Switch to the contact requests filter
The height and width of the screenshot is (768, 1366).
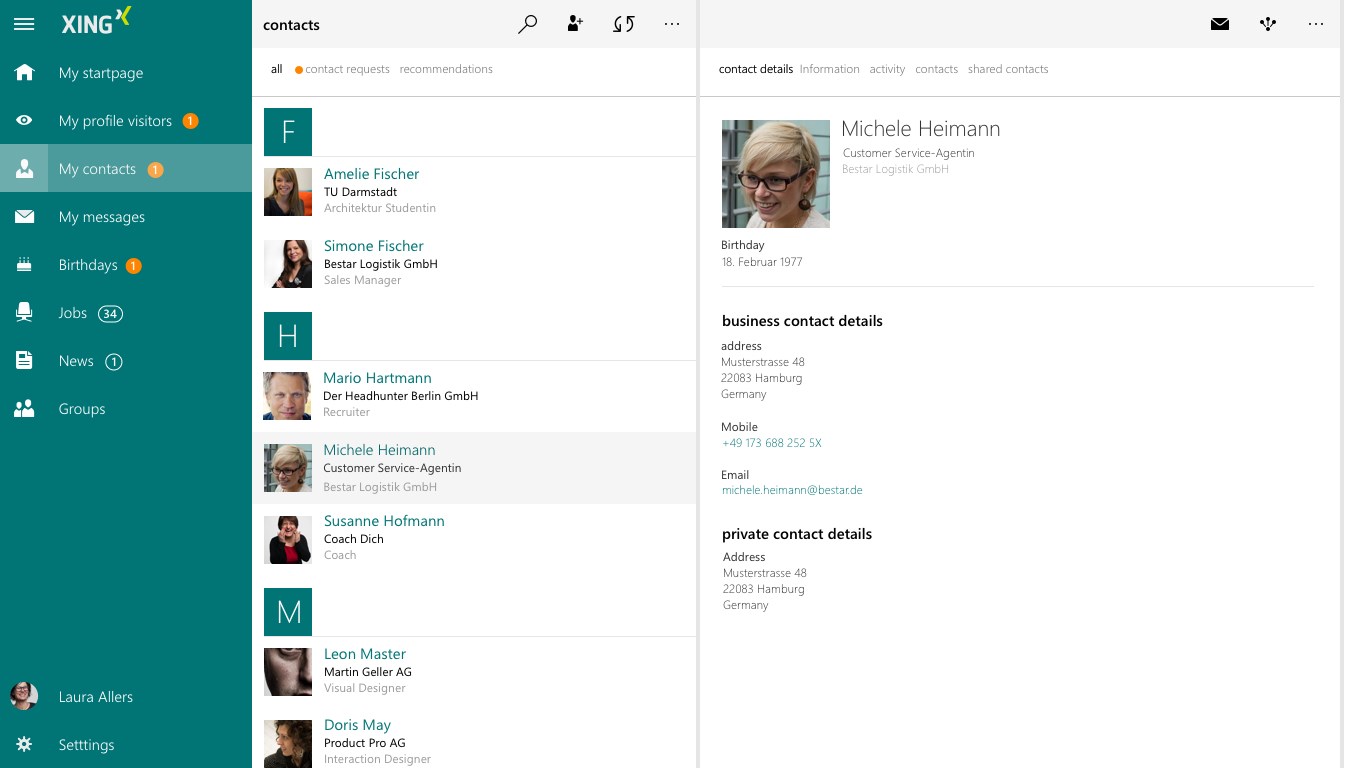(x=348, y=69)
